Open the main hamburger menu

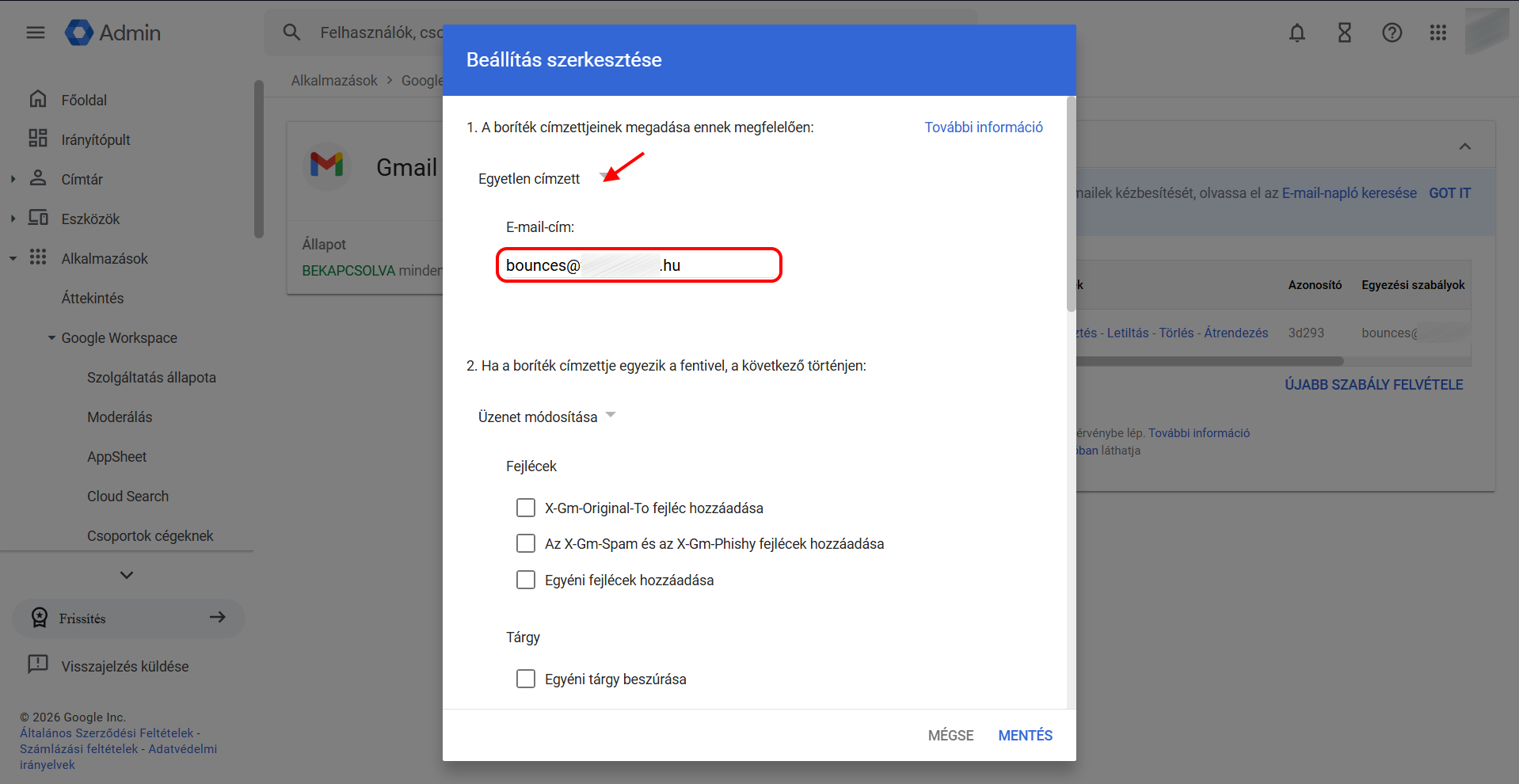click(36, 32)
